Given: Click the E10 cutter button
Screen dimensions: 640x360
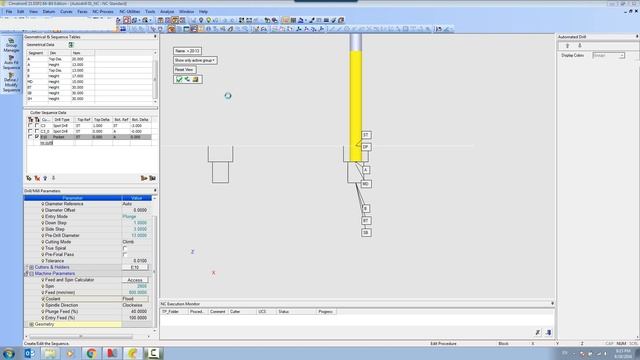Looking at the screenshot, I should point(135,267).
